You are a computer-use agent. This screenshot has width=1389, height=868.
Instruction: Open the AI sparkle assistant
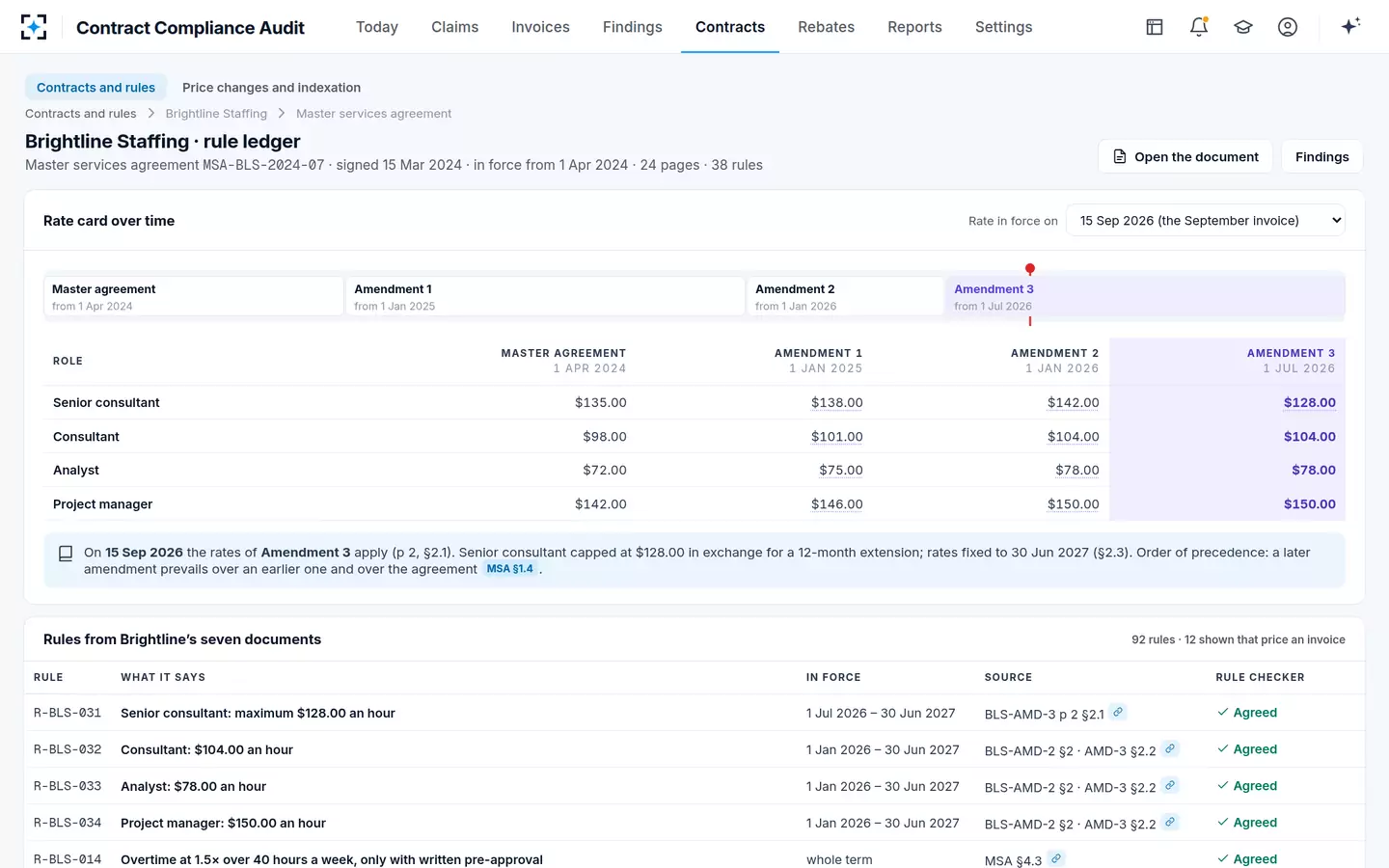coord(1350,26)
